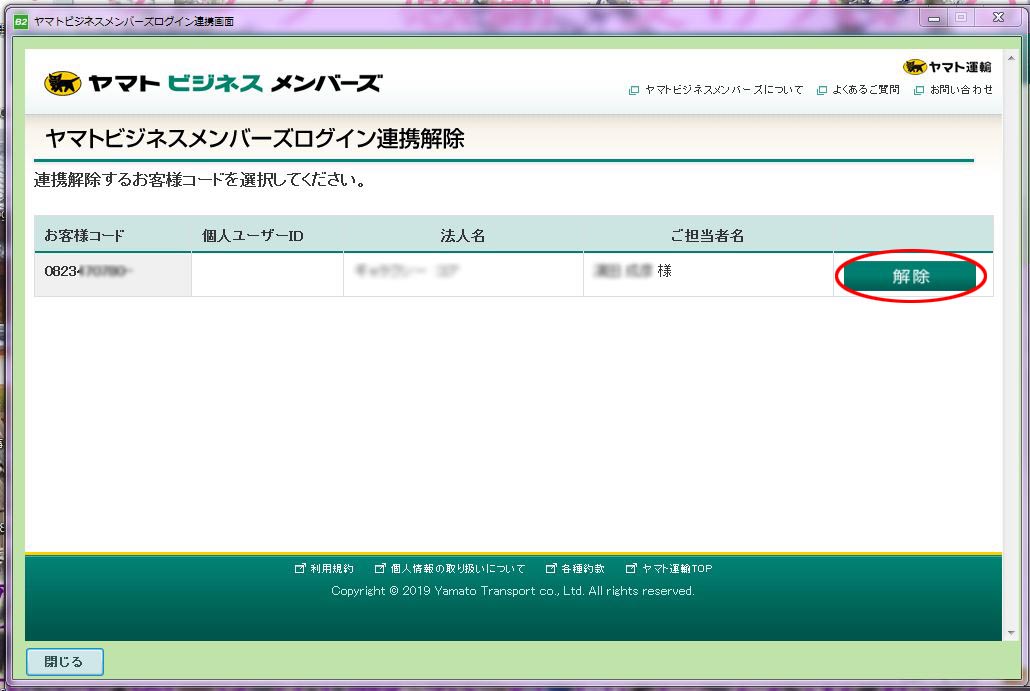Click the ヤマトビジネスメンバーズログイン連携解除 heading
The width and height of the screenshot is (1030, 691).
[255, 139]
